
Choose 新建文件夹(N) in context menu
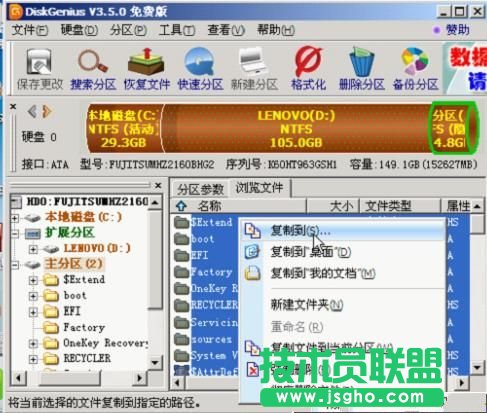pyautogui.click(x=343, y=304)
